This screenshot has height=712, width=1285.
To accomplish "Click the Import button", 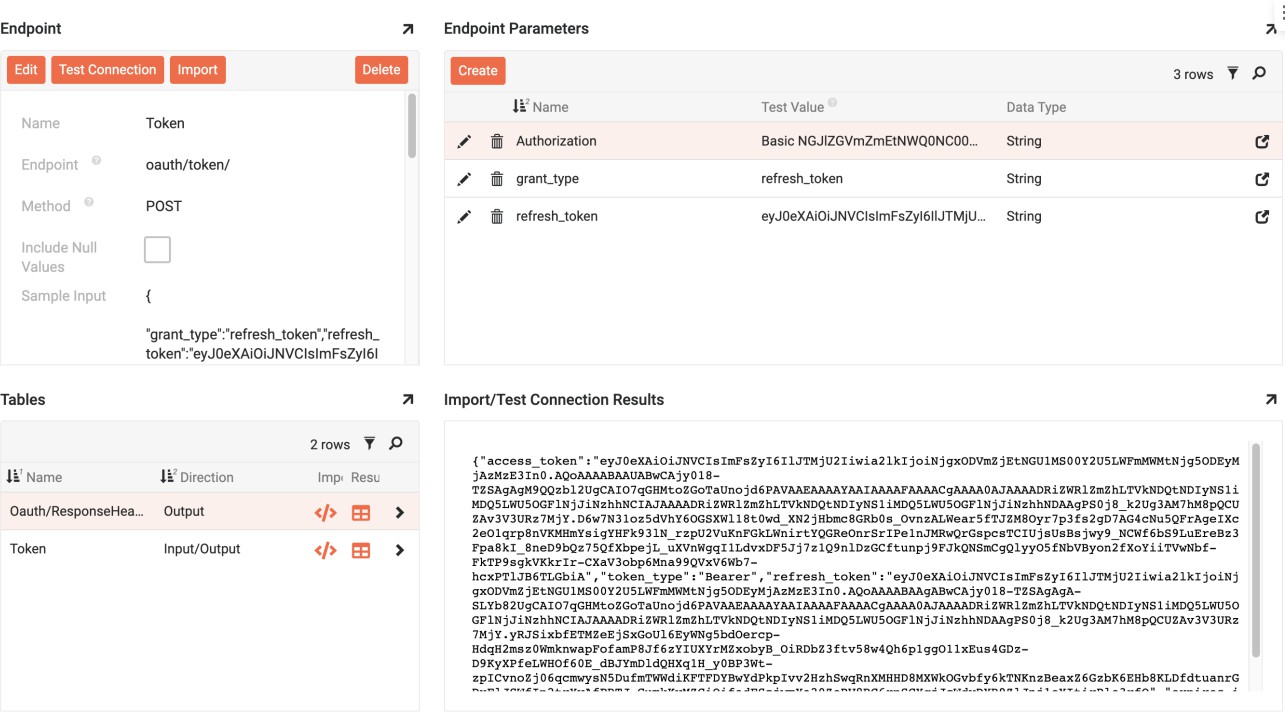I will pyautogui.click(x=197, y=70).
